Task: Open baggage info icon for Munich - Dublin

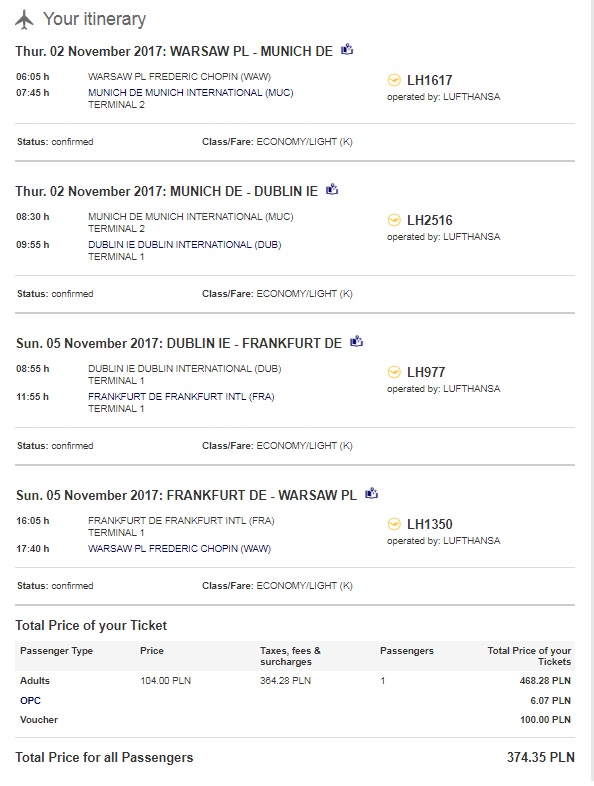Action: [332, 189]
